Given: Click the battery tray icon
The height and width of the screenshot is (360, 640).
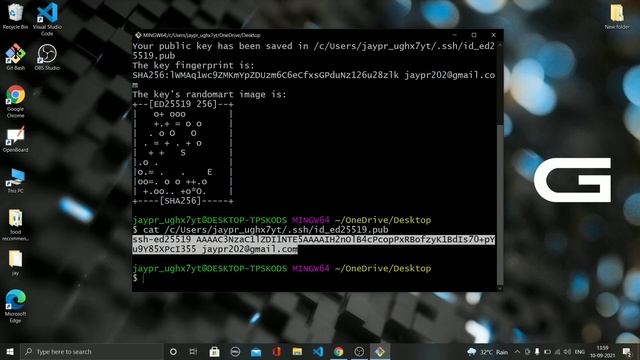Looking at the screenshot, I should pos(547,352).
